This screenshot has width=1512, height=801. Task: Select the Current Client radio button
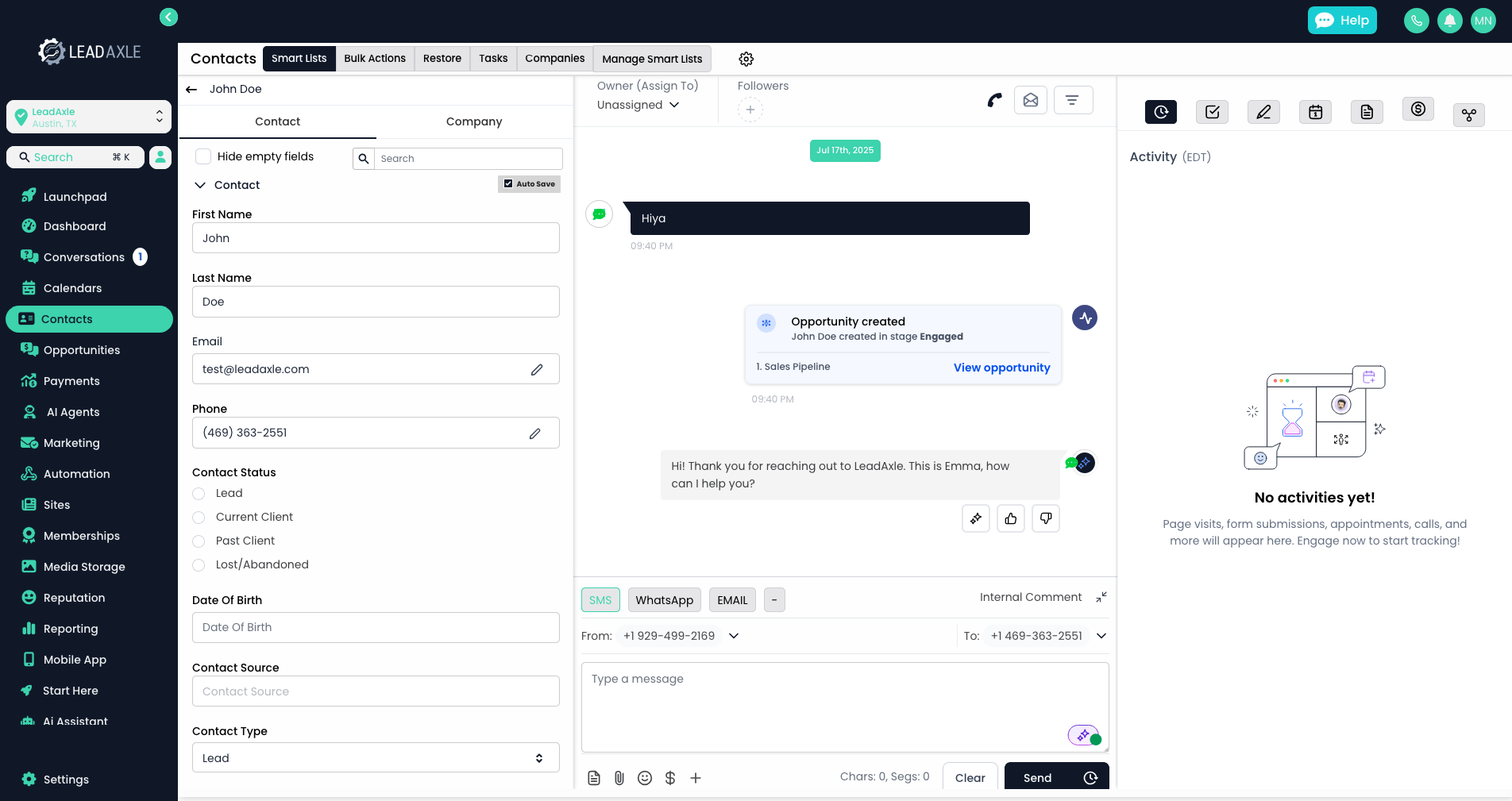pyautogui.click(x=199, y=518)
